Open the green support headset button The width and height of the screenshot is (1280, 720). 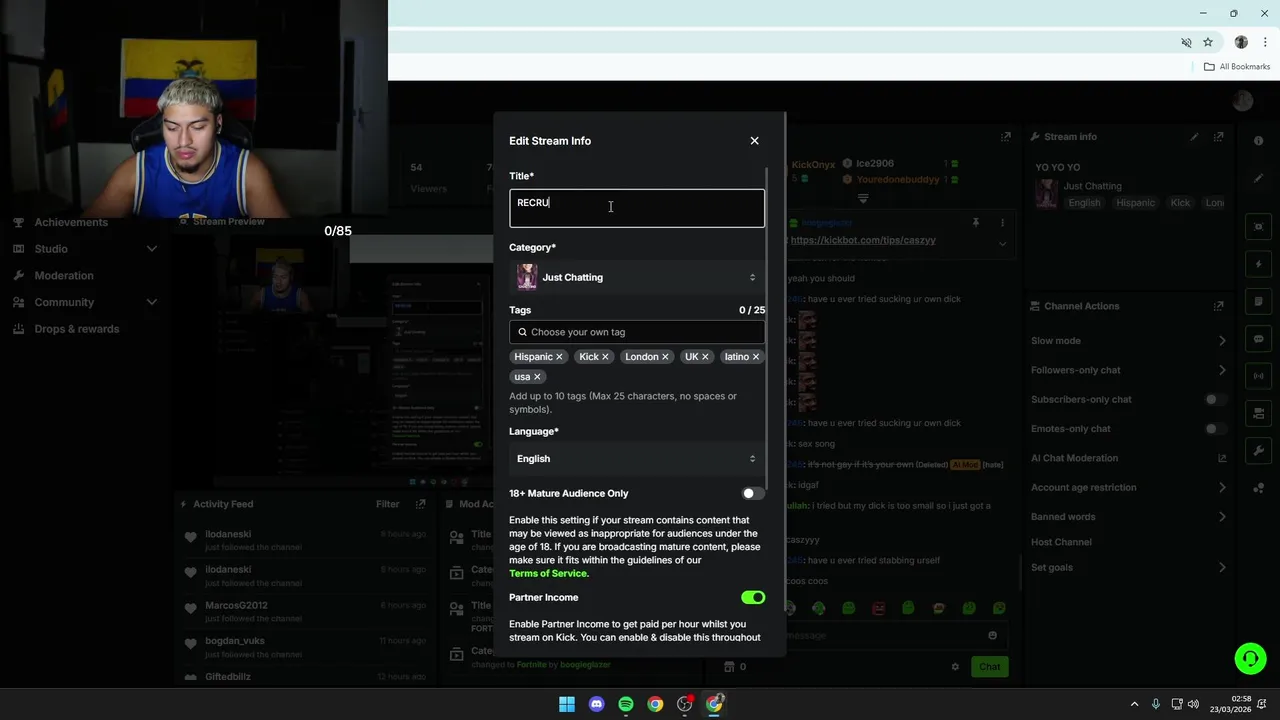[x=1250, y=658]
